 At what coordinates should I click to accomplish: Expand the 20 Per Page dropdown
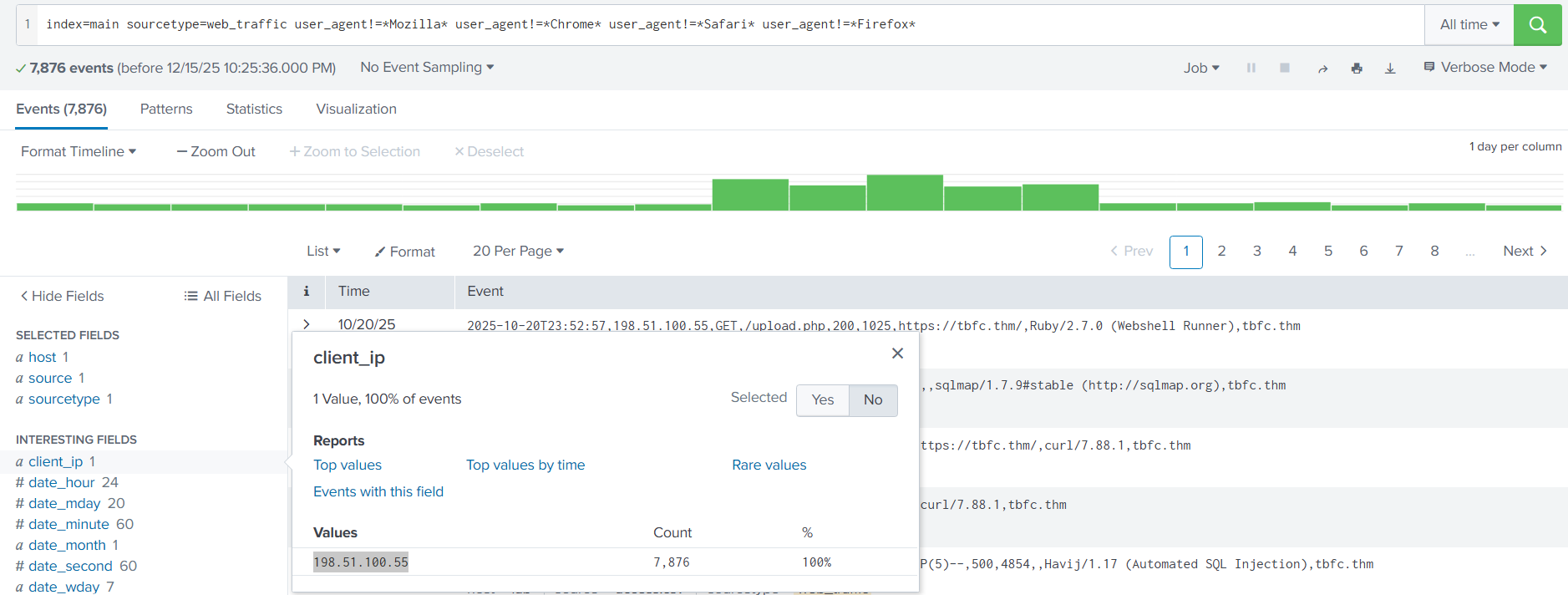[x=518, y=252]
